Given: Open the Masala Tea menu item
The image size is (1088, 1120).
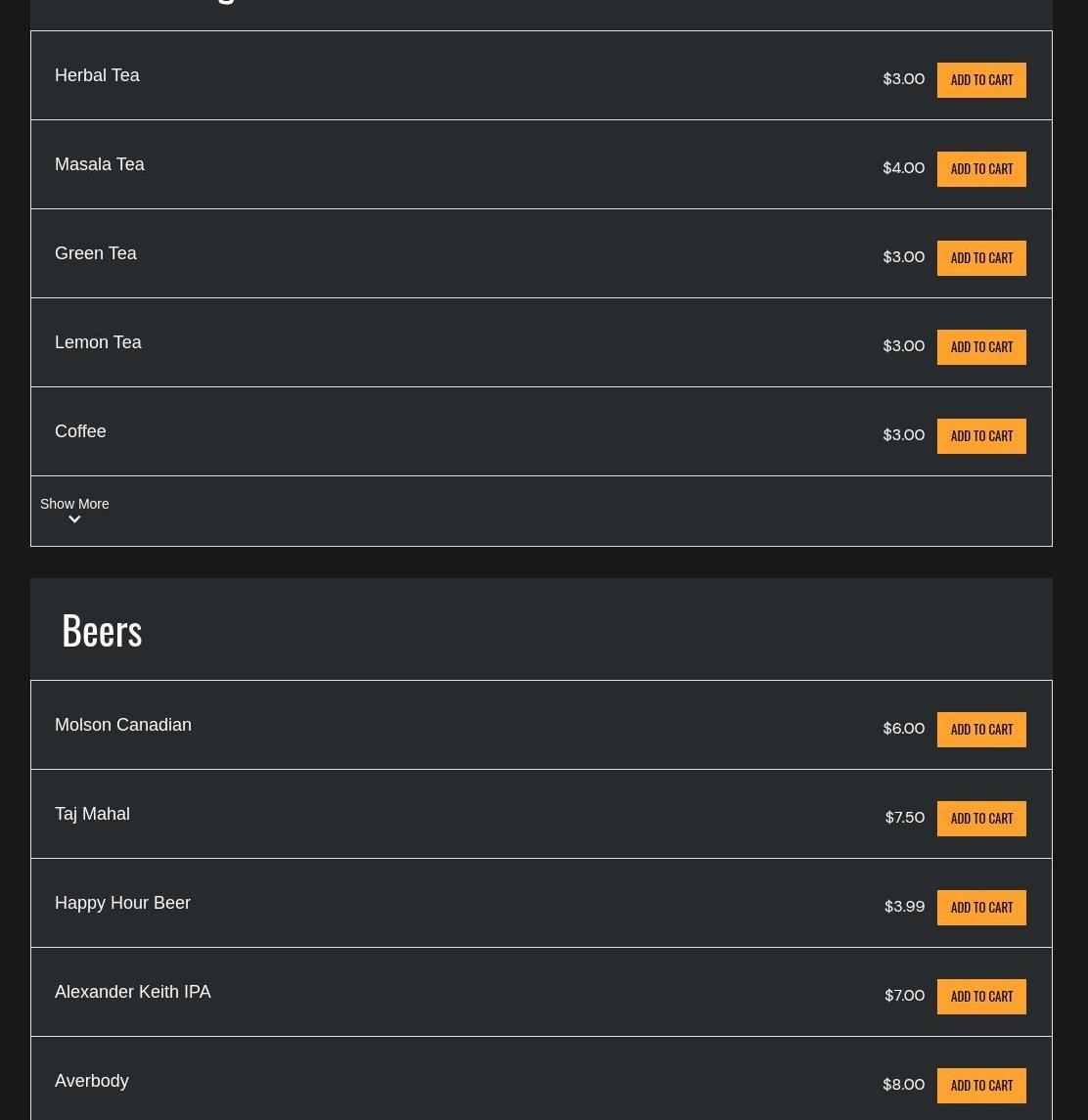Looking at the screenshot, I should pos(100,164).
